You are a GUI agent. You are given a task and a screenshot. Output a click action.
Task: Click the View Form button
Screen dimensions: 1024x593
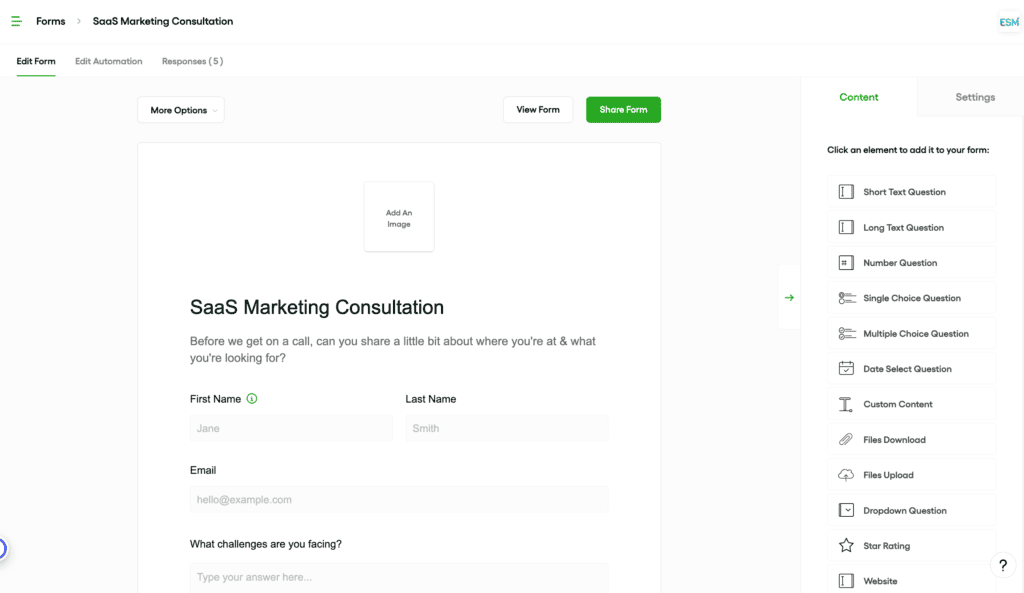(x=538, y=110)
